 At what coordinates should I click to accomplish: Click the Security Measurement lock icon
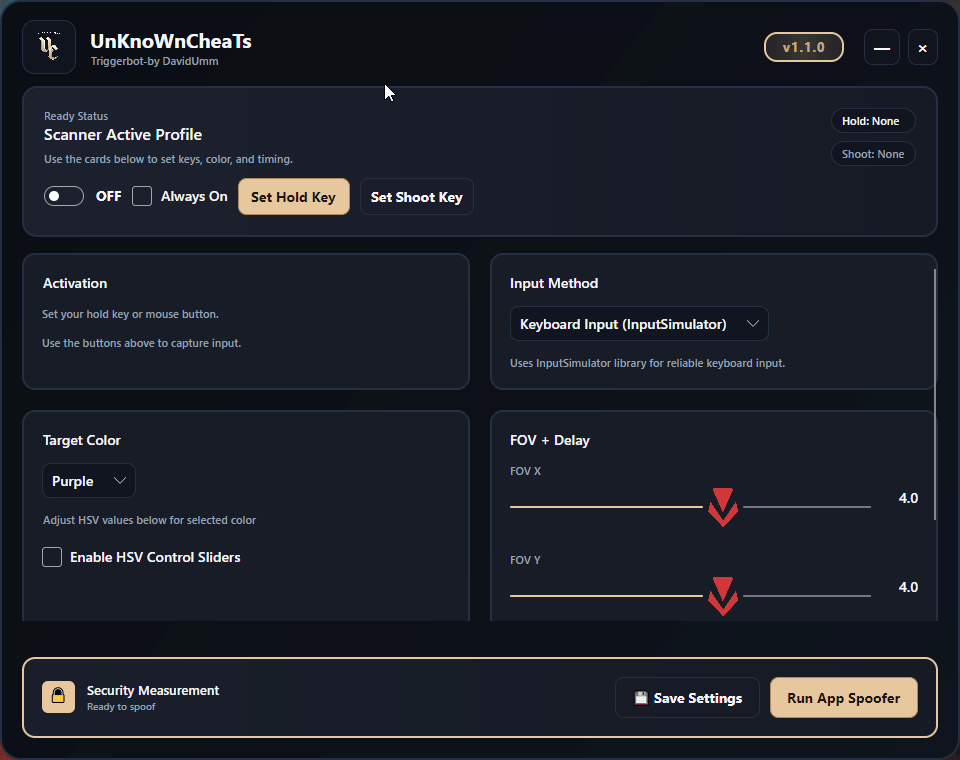pos(58,697)
